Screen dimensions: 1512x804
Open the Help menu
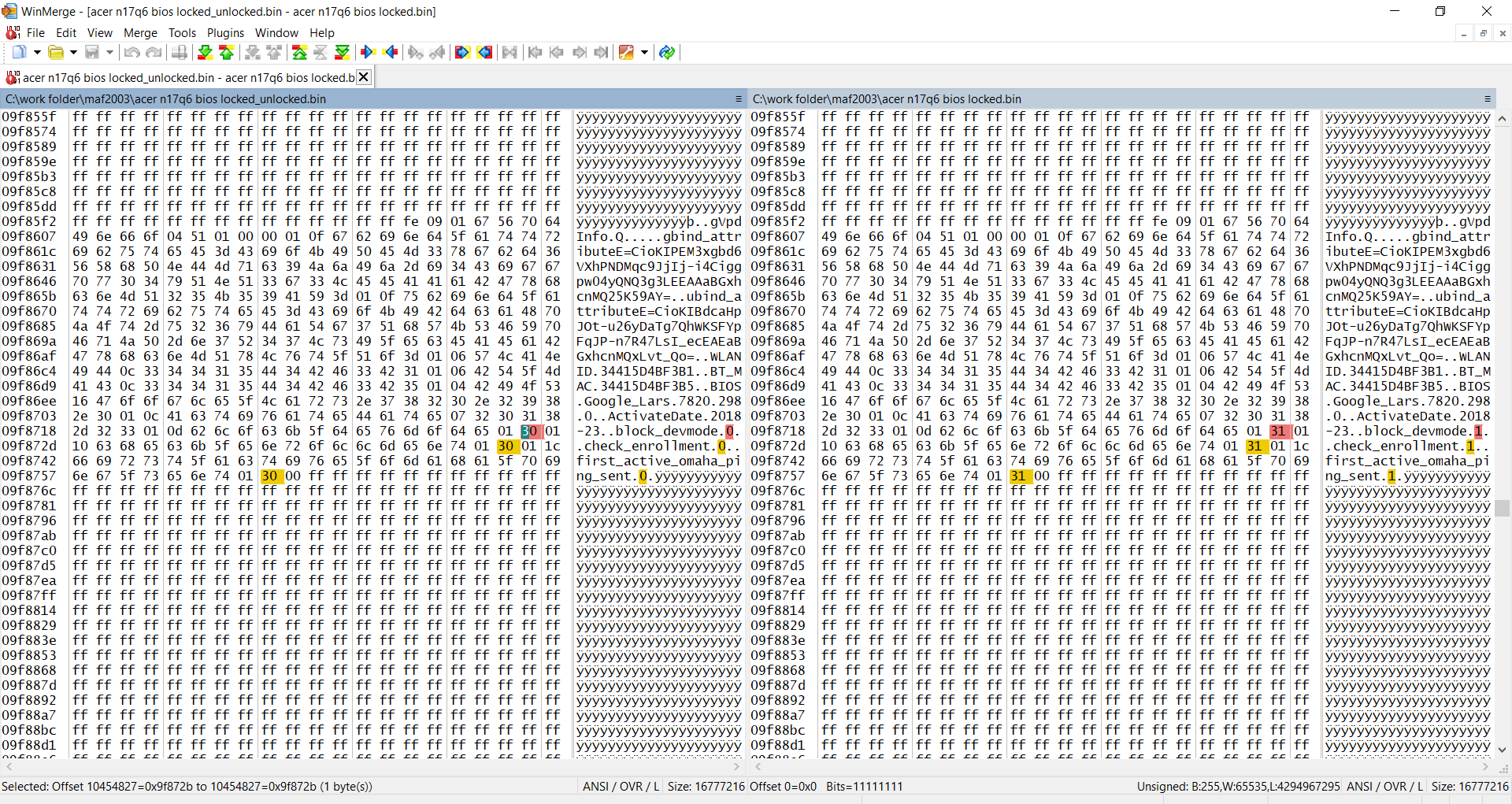[x=322, y=33]
